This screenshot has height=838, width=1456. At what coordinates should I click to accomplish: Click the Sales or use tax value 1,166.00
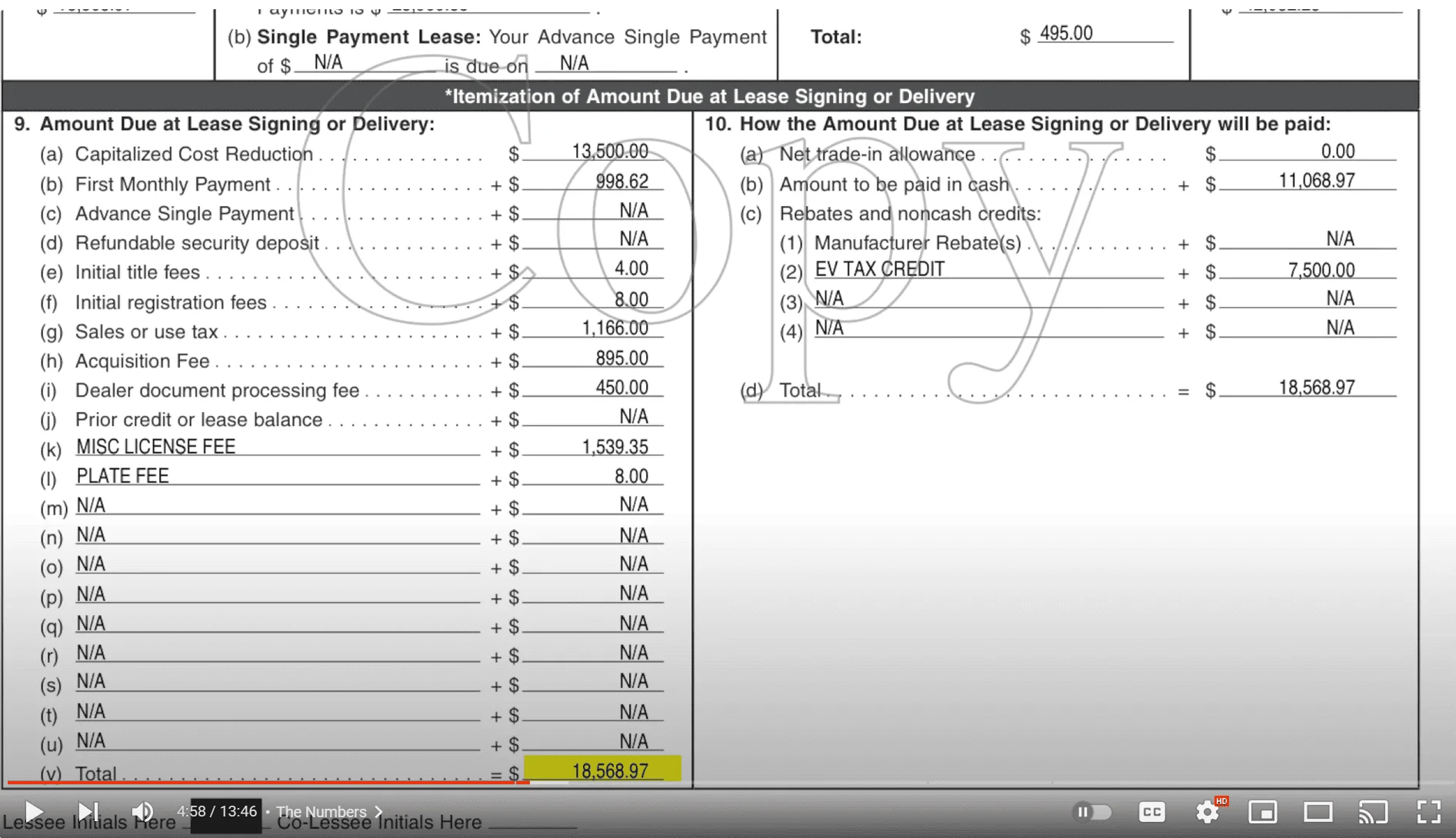pos(615,328)
